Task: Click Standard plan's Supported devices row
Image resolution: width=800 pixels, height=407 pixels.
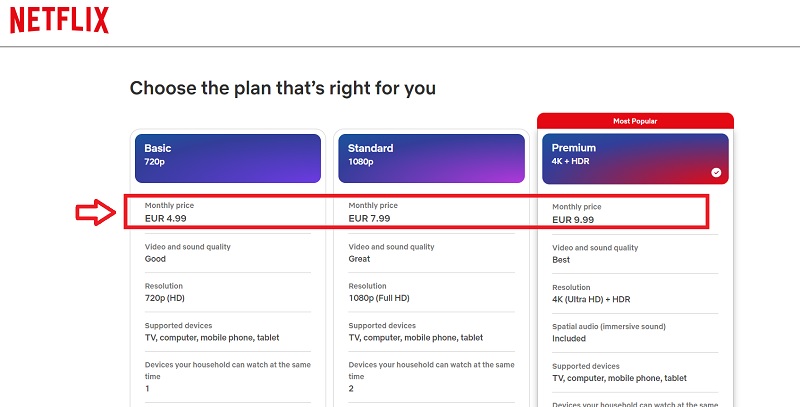Action: pos(432,332)
